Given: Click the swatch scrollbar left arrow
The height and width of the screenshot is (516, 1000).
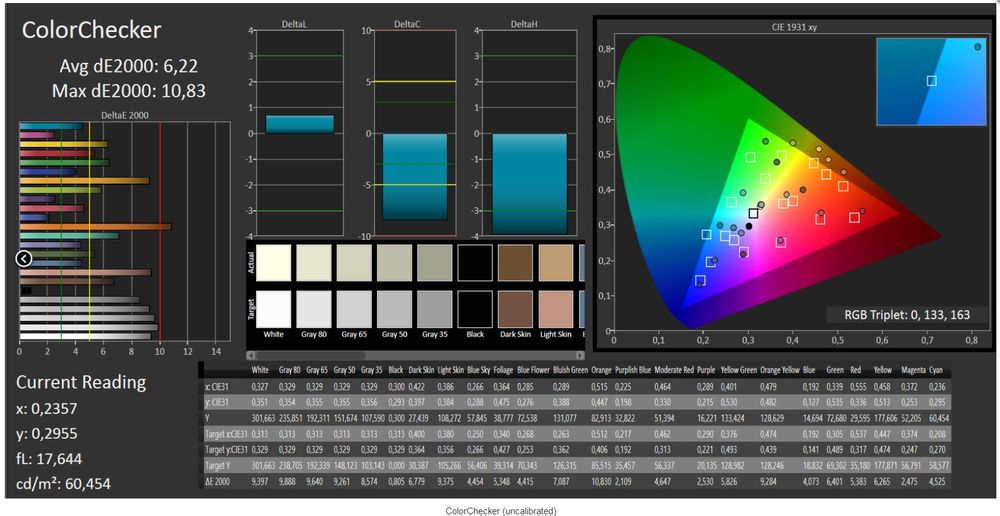Looking at the screenshot, I should pyautogui.click(x=251, y=355).
